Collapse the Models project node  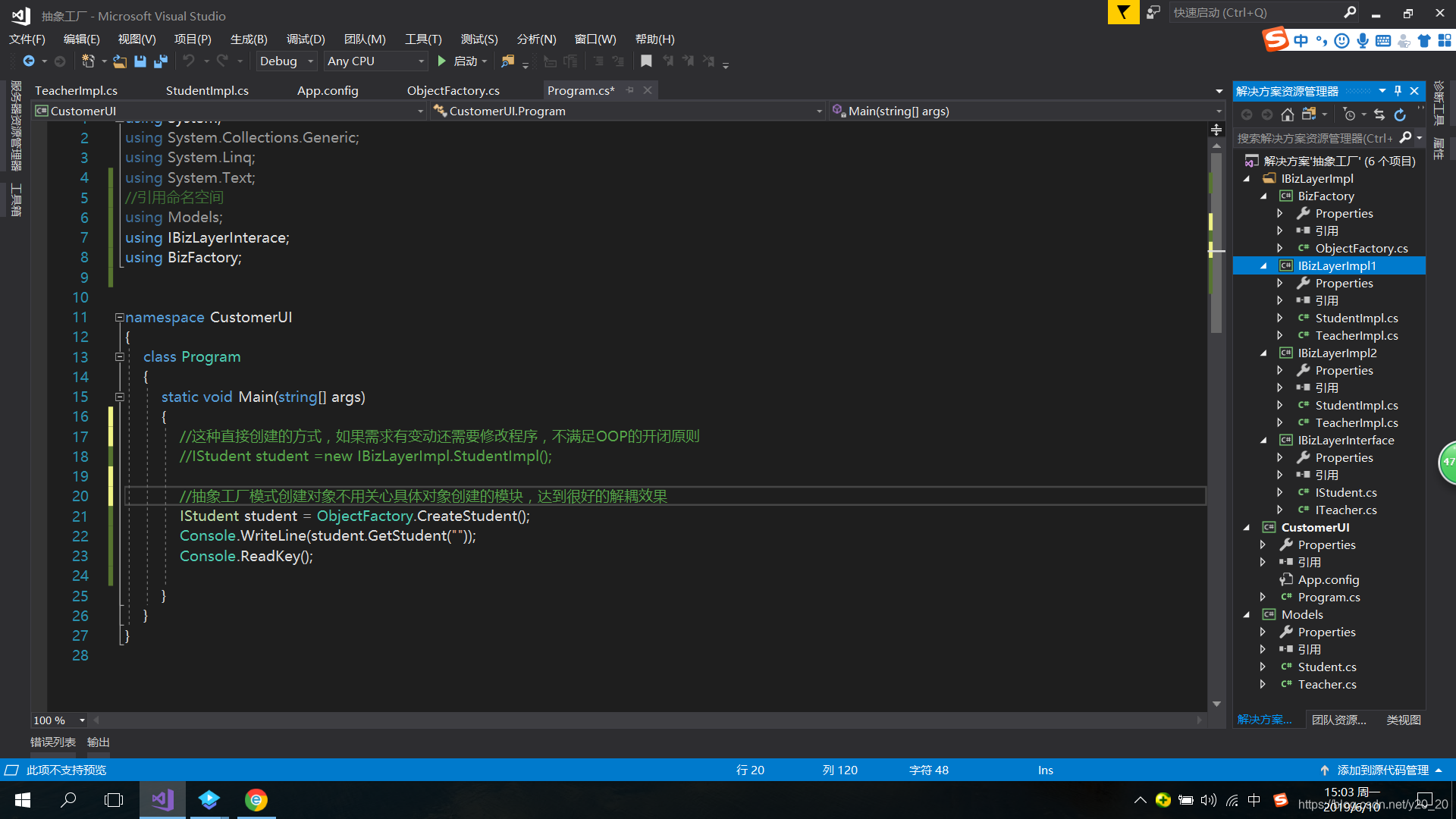pyautogui.click(x=1247, y=615)
